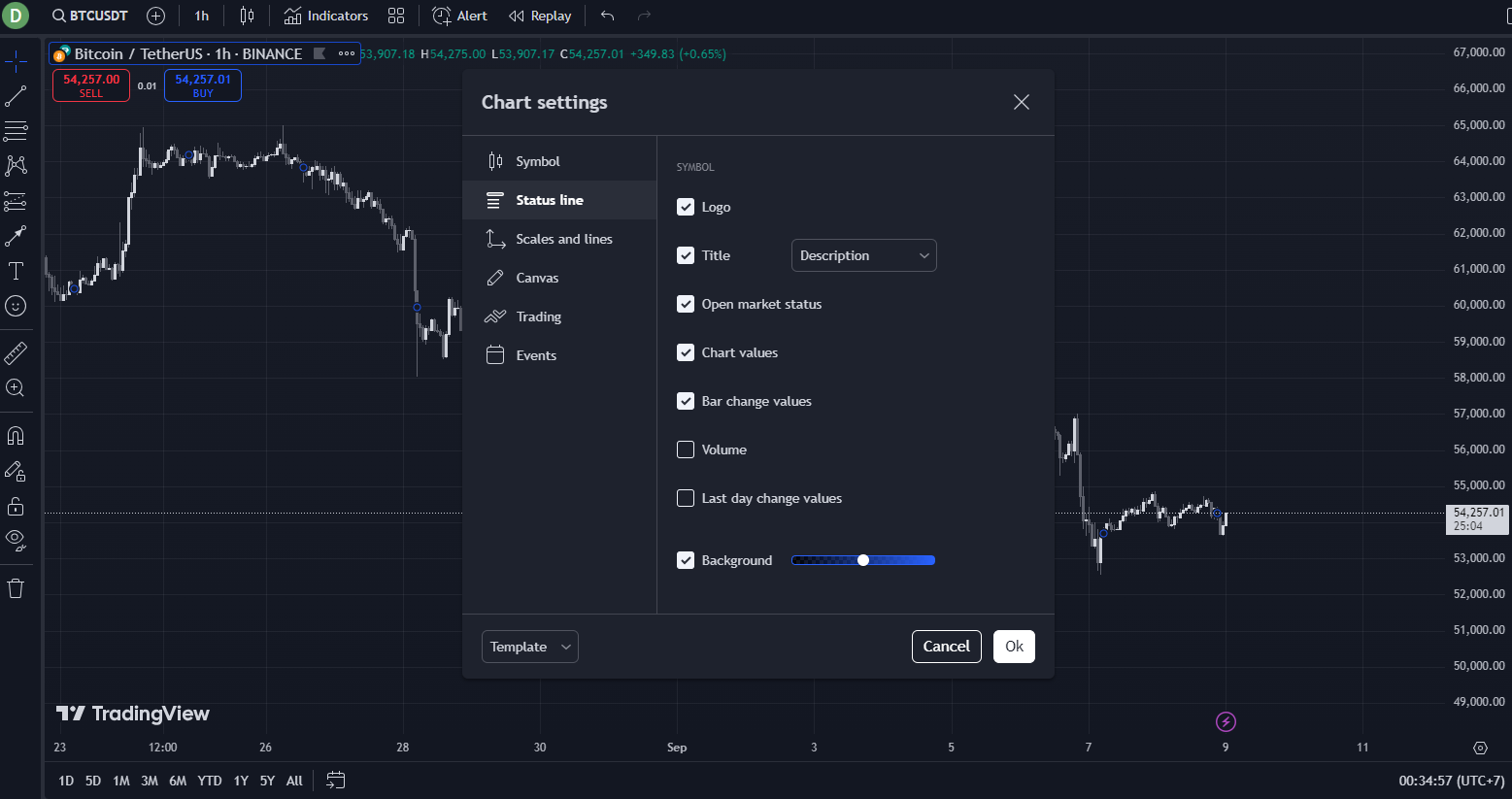Select the brush drawing tool
This screenshot has width=1512, height=799.
click(16, 236)
